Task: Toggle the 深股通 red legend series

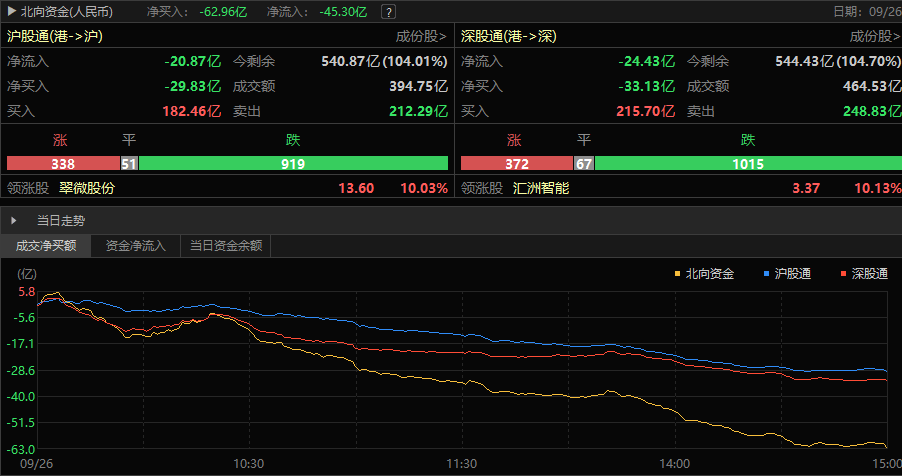Action: (864, 273)
